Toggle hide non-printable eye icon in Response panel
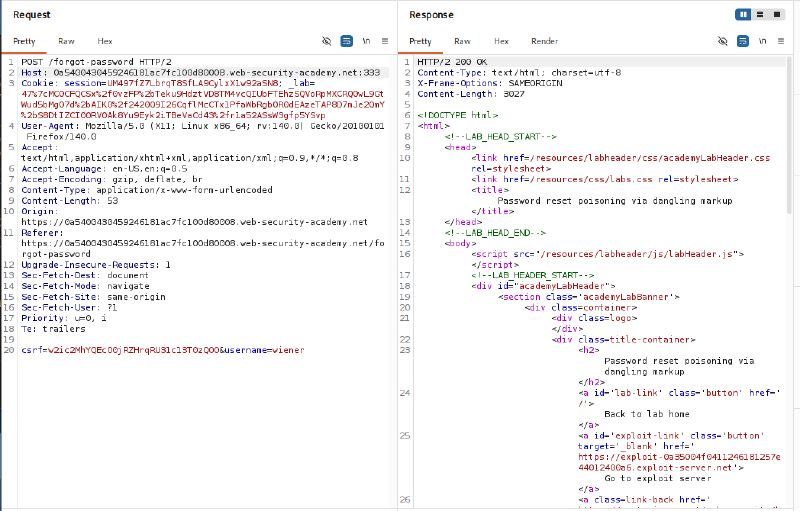The width and height of the screenshot is (800, 511). pos(722,41)
